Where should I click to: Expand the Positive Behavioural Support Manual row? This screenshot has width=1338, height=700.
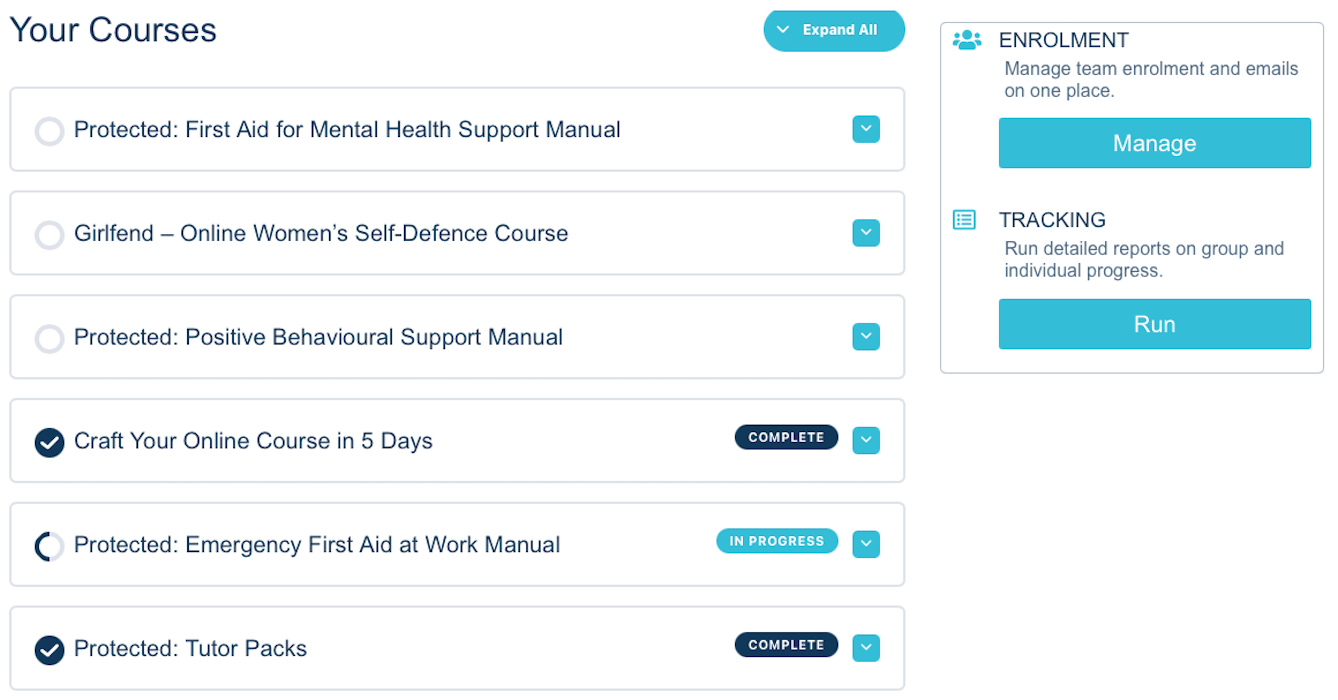pos(866,337)
